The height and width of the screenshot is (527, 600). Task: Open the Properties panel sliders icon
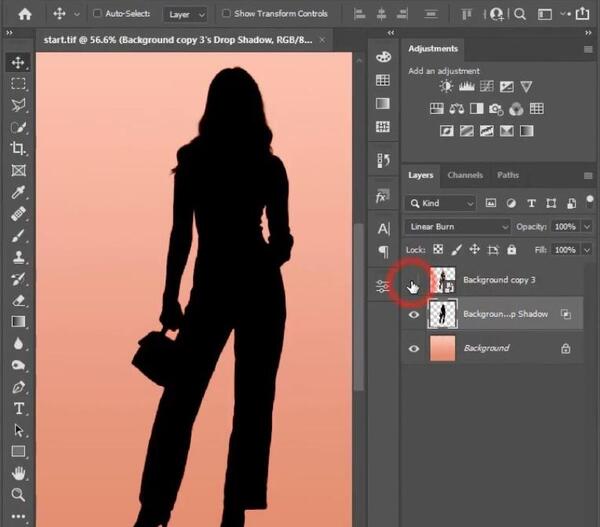[383, 286]
